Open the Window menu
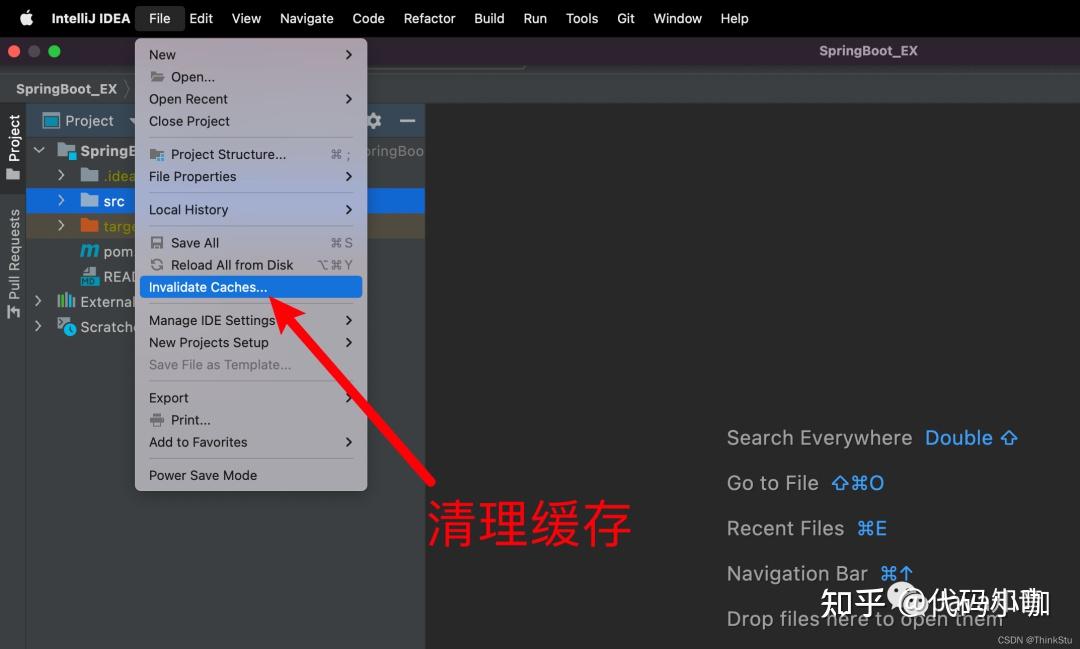Image resolution: width=1080 pixels, height=649 pixels. point(677,19)
